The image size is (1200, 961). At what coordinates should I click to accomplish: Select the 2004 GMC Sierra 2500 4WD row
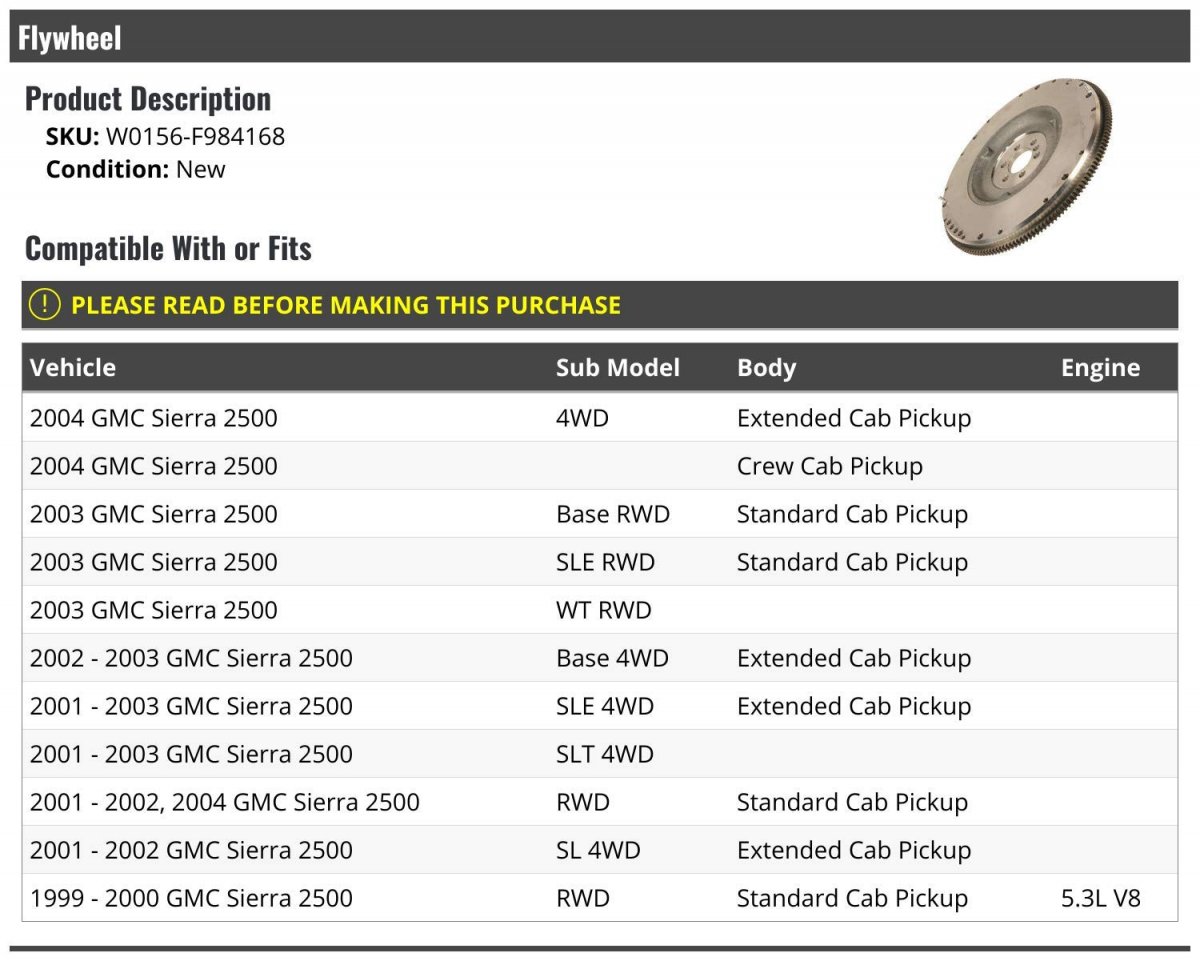click(600, 418)
